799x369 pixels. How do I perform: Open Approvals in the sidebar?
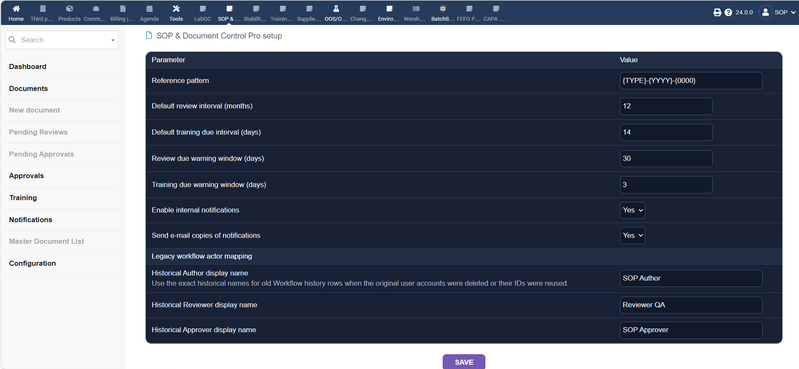click(x=26, y=176)
